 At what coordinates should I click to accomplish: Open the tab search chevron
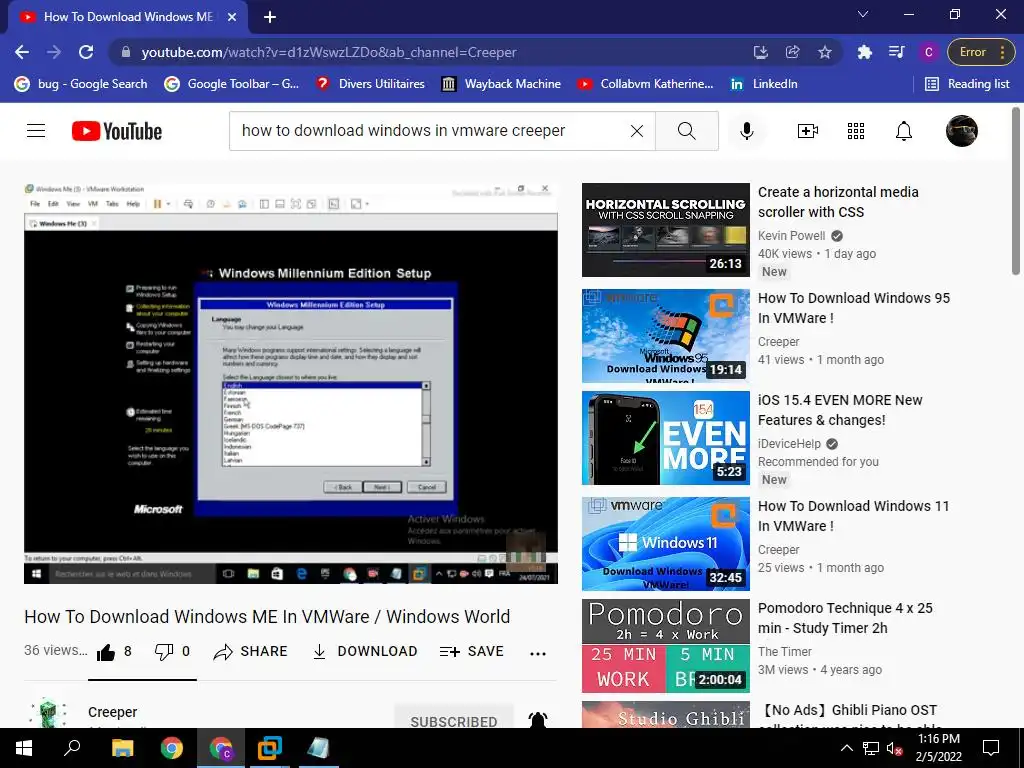coord(863,14)
